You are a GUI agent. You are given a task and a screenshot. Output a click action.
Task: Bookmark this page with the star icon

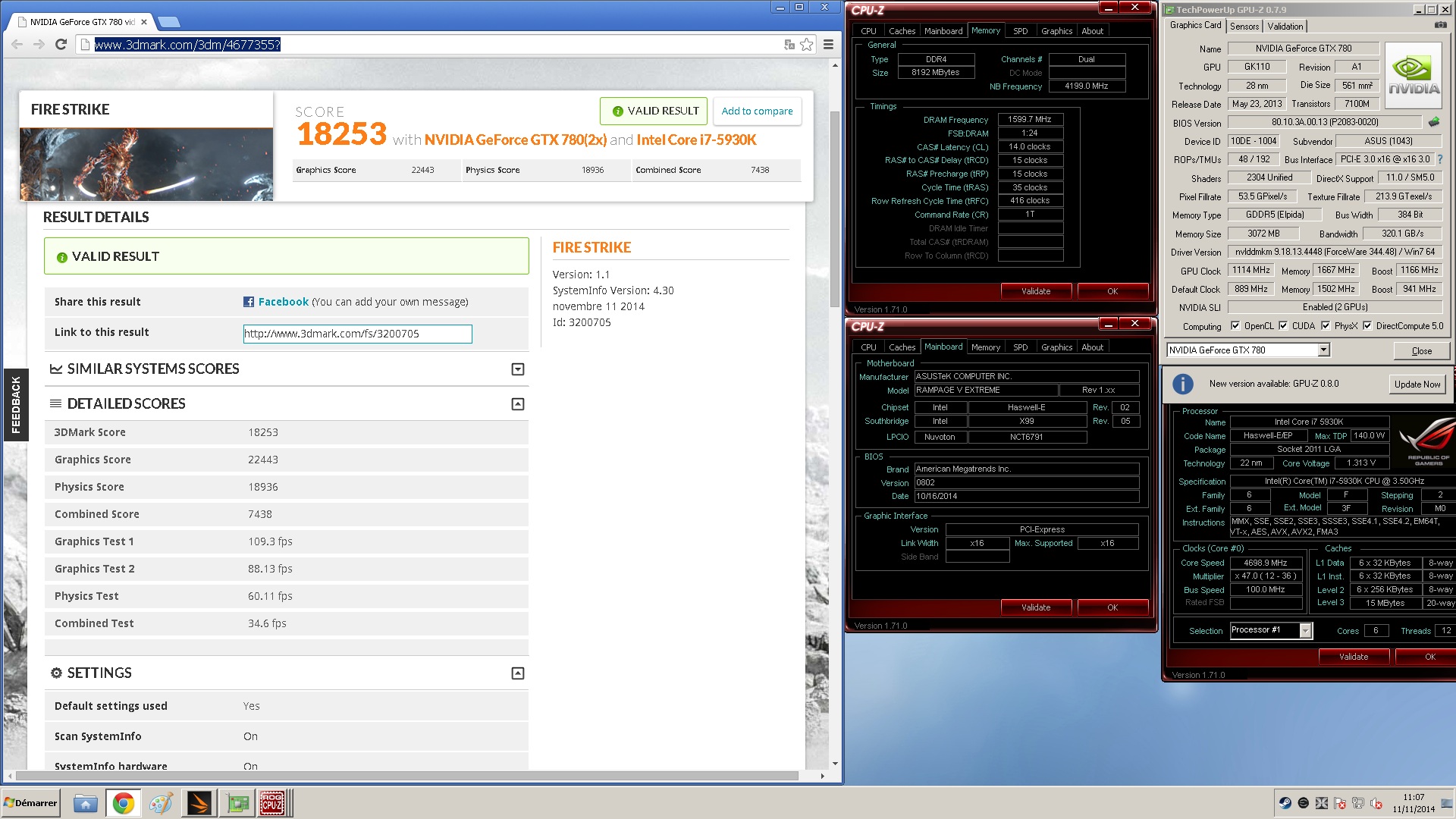click(x=807, y=45)
